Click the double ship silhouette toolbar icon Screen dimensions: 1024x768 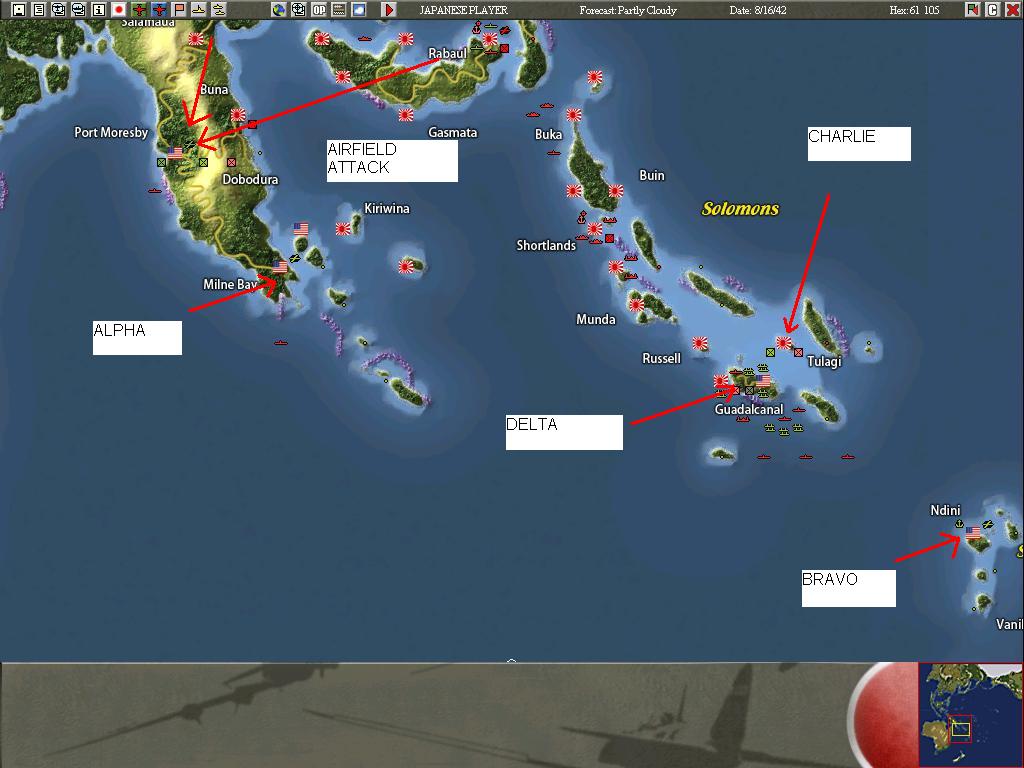[x=219, y=10]
